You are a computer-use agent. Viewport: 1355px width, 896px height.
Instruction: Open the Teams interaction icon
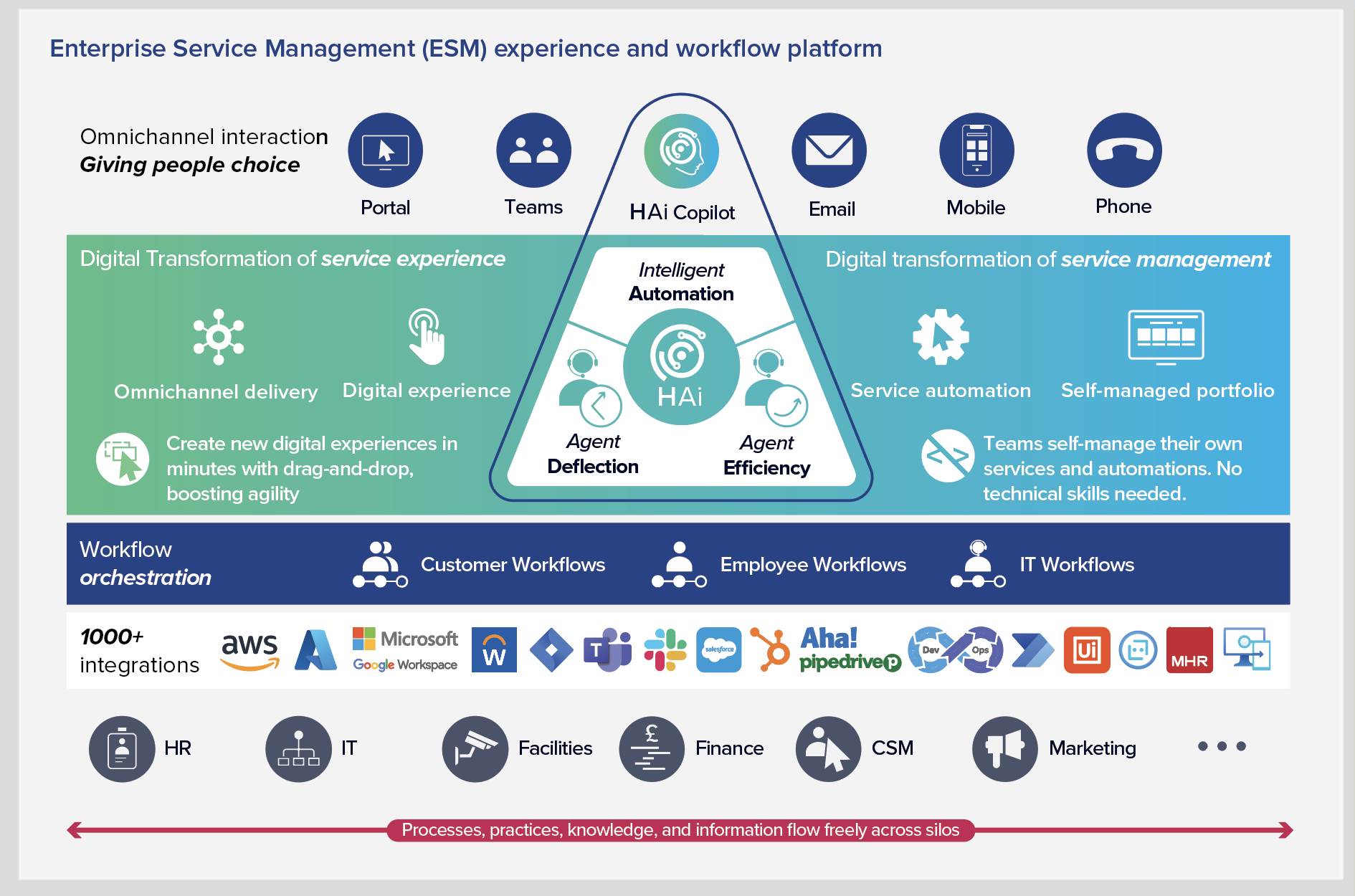[x=533, y=150]
